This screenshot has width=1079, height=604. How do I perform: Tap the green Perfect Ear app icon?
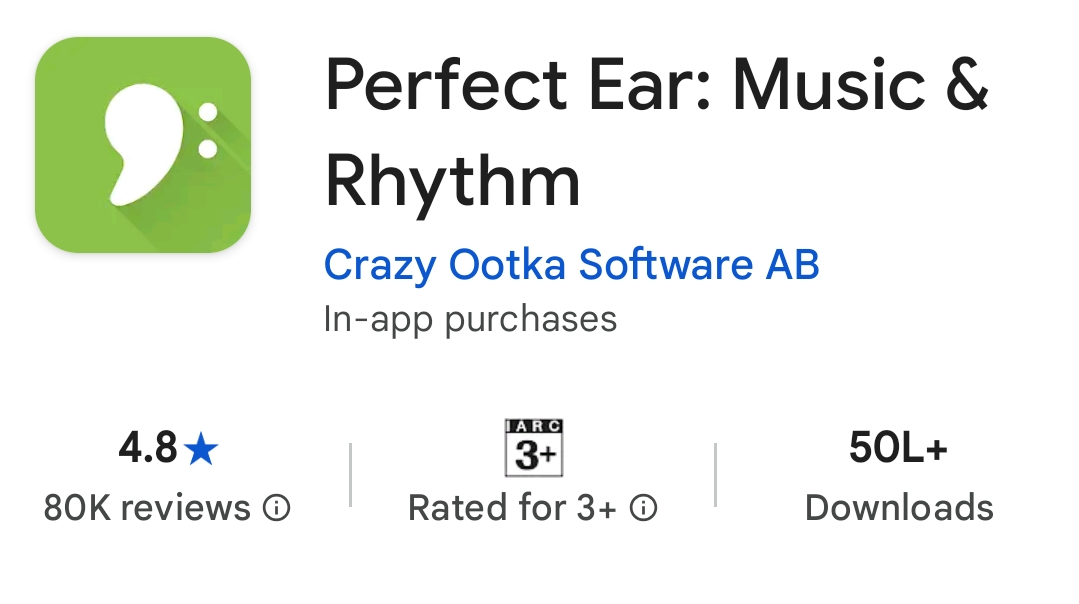click(142, 145)
